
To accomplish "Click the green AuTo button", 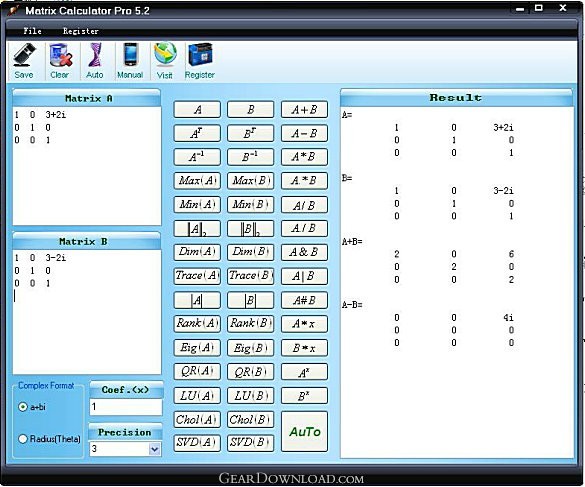I will coord(304,432).
